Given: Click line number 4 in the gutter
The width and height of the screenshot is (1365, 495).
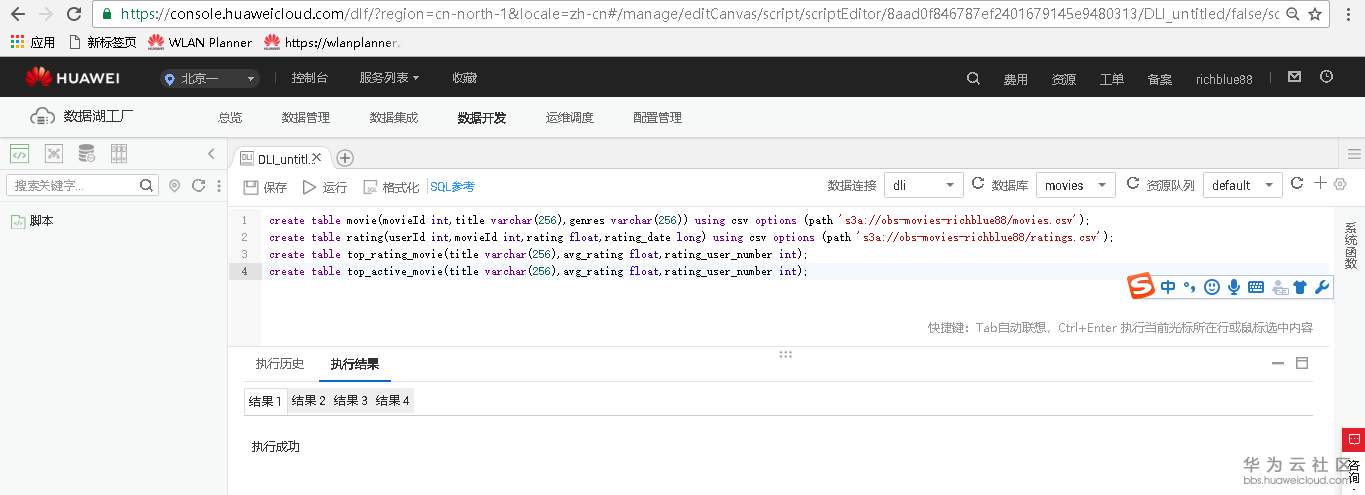Looking at the screenshot, I should 244,272.
